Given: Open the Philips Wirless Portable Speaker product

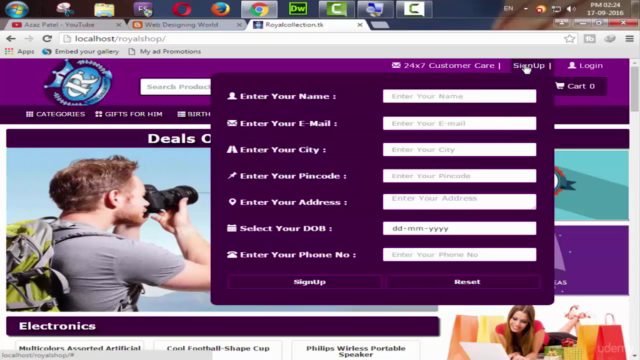Looking at the screenshot, I should (356, 351).
